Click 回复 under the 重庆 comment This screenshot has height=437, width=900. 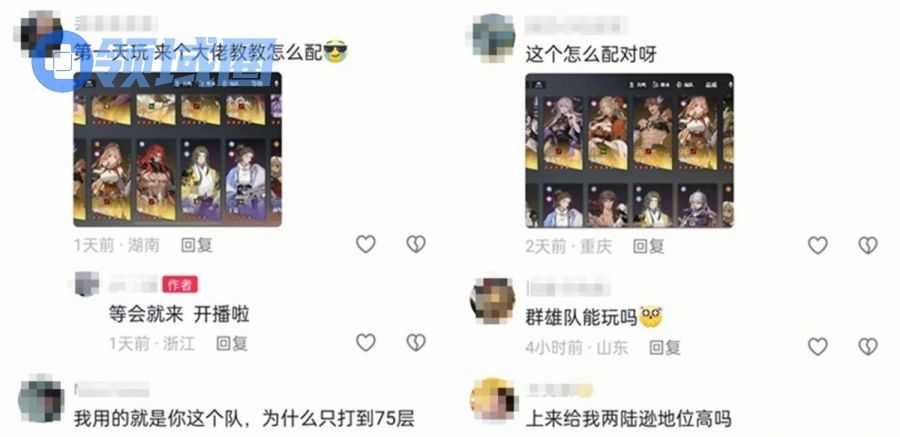click(x=649, y=247)
